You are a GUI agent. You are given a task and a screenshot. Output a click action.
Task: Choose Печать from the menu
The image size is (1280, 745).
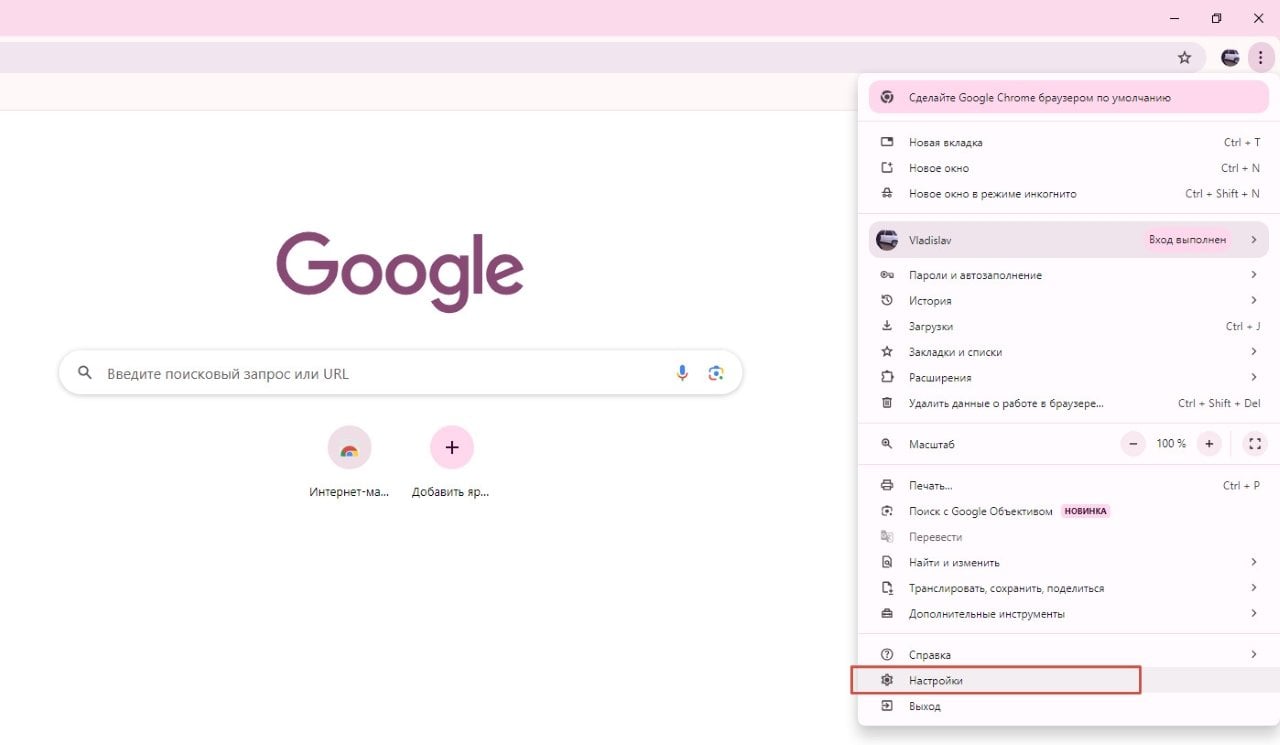point(1069,485)
